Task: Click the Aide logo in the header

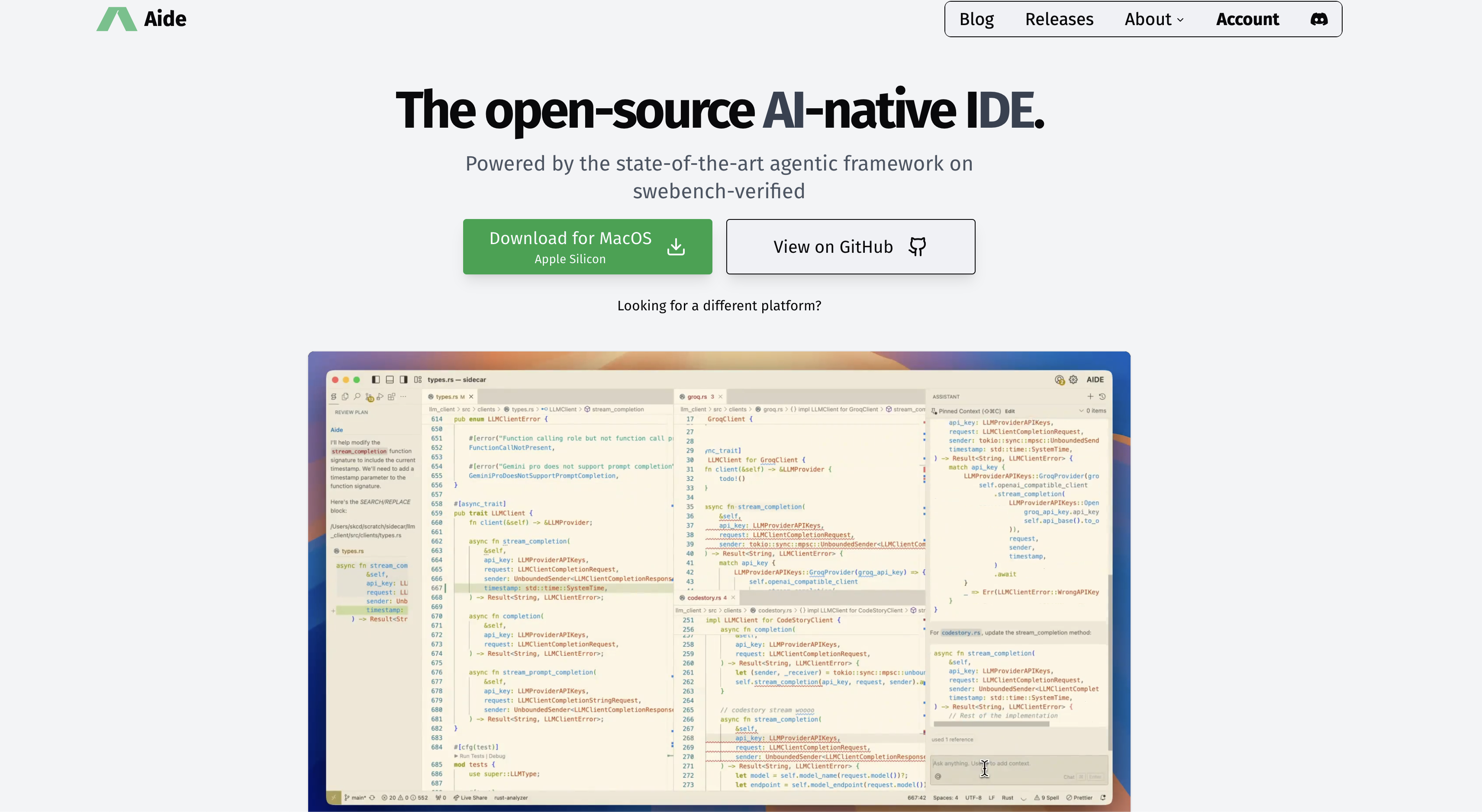Action: [x=142, y=19]
